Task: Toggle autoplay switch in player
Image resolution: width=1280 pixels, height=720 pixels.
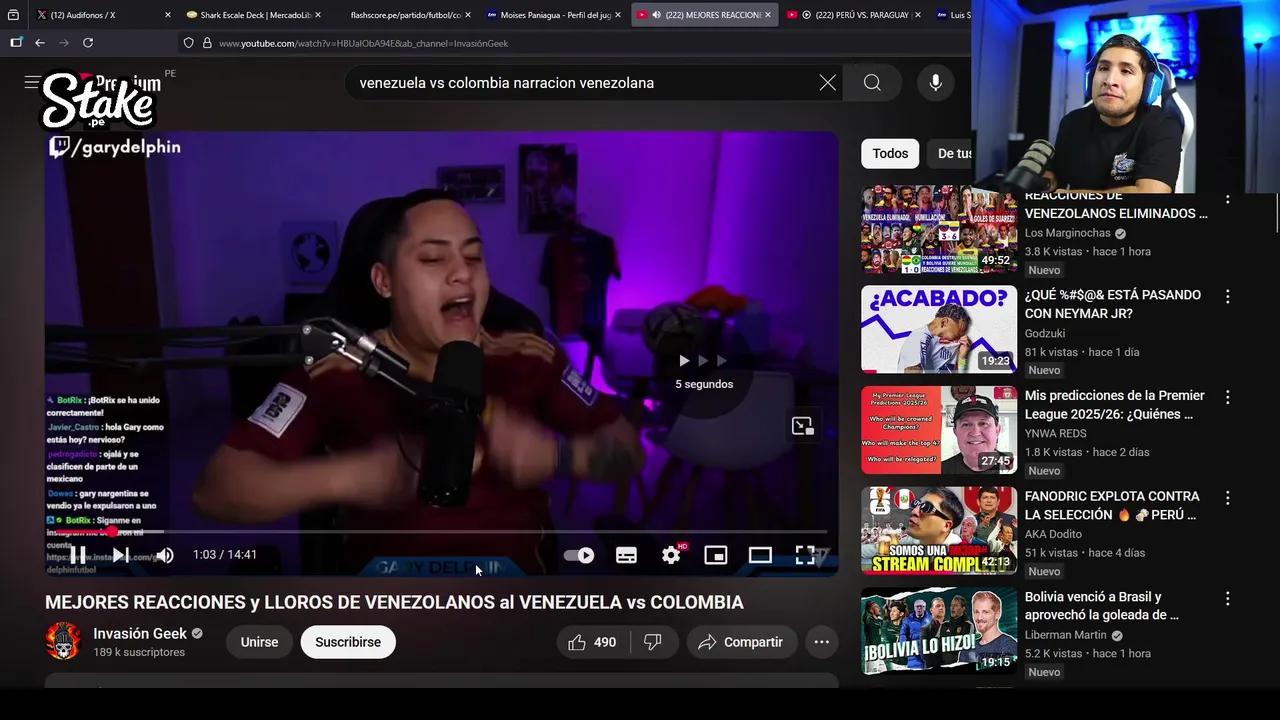Action: 579,555
